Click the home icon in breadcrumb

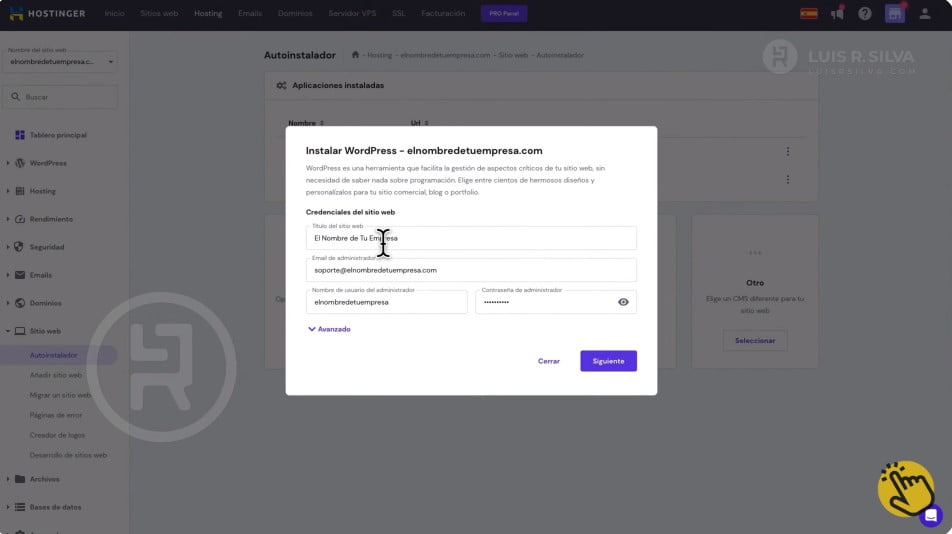355,55
